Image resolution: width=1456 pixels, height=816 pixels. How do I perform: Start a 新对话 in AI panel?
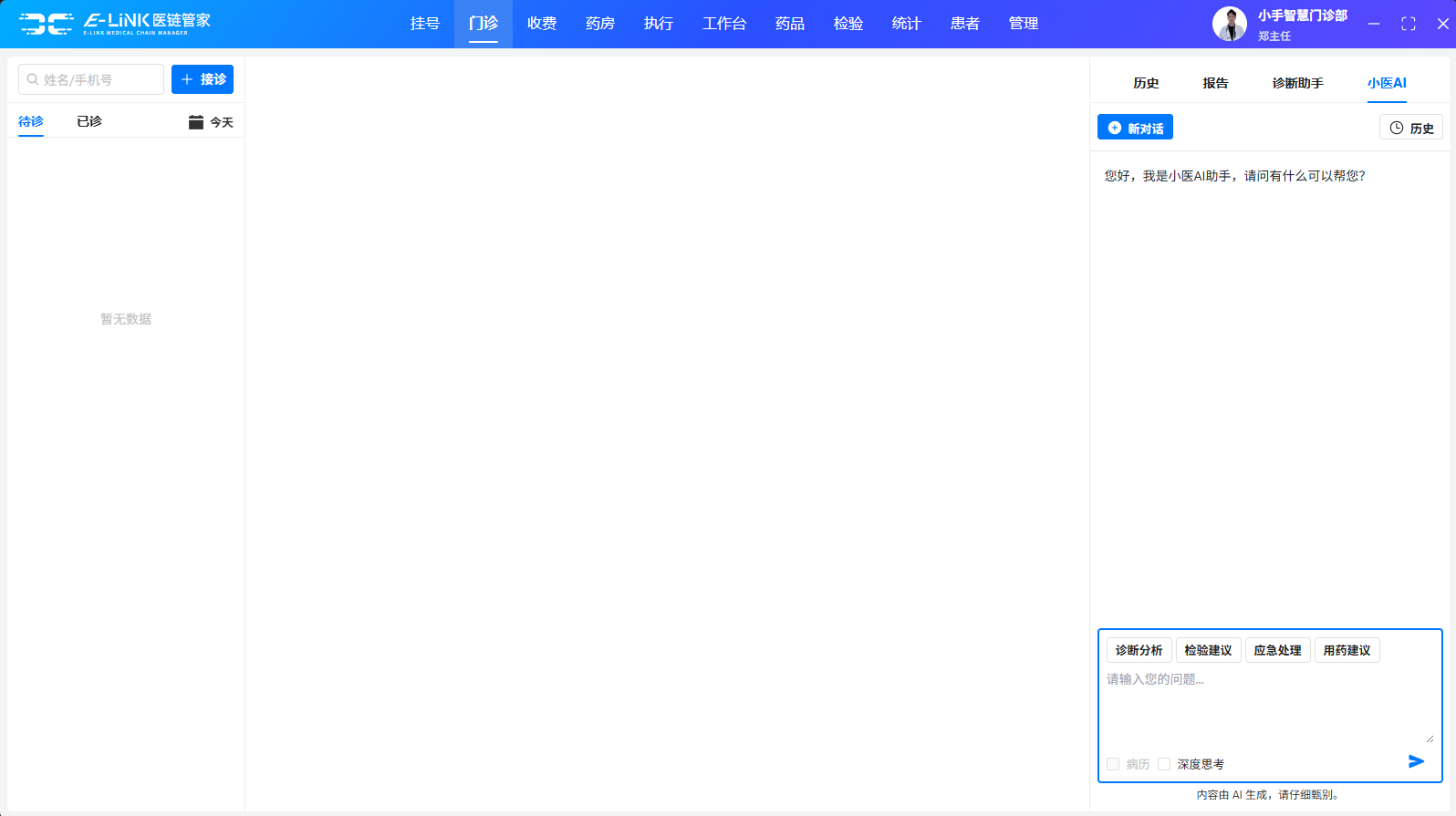click(1135, 129)
